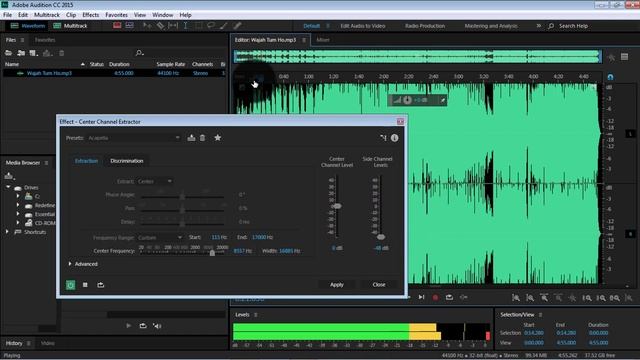
Task: Click search magnifier in Files panel
Action: (x=139, y=53)
